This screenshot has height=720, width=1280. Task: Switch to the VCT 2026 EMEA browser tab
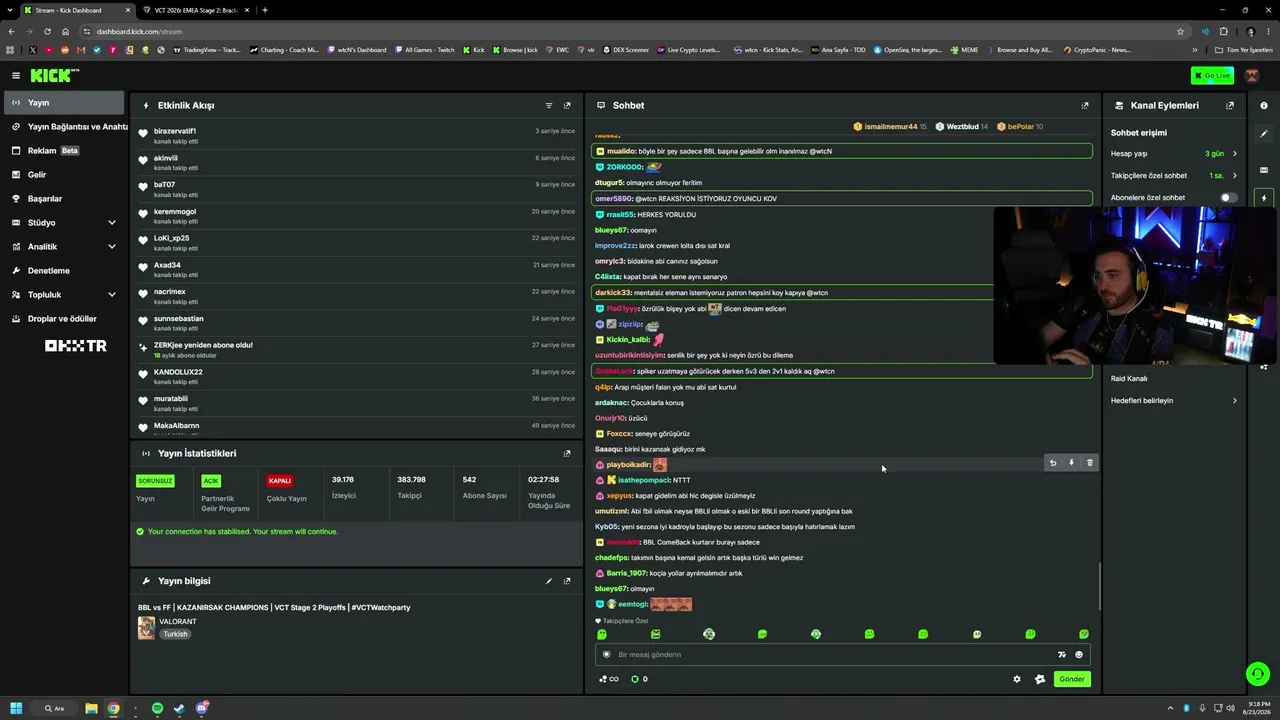pos(196,10)
